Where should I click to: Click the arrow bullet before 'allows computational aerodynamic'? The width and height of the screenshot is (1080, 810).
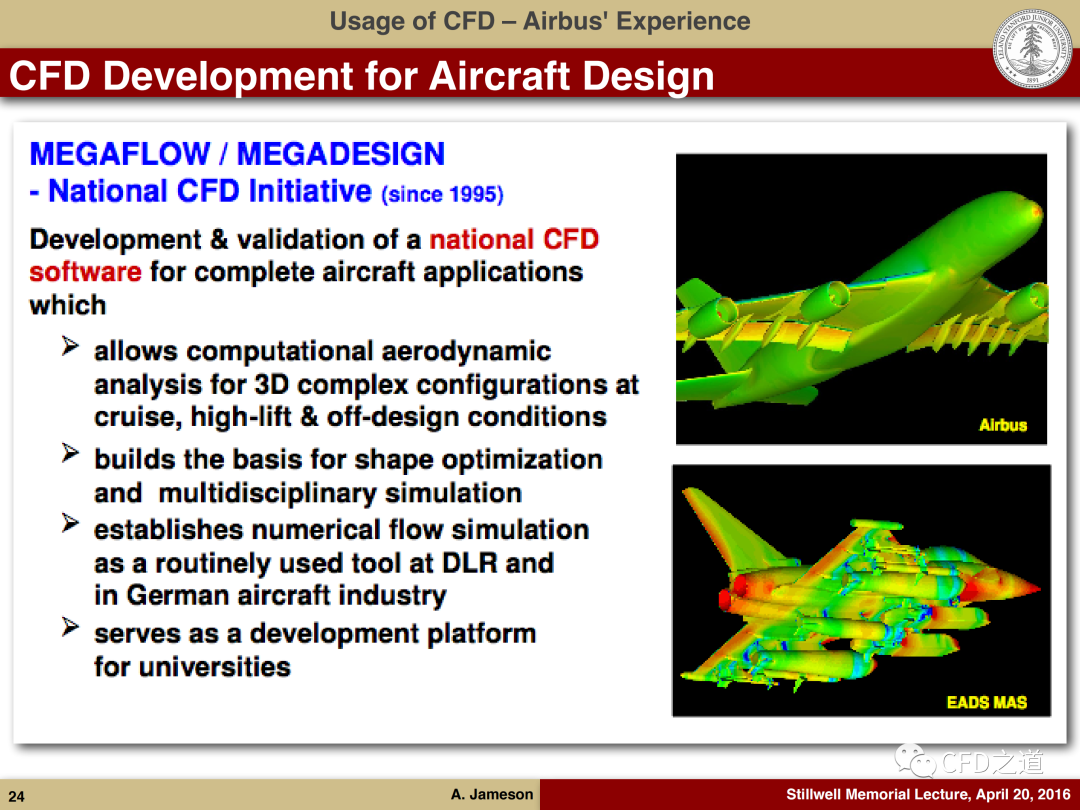pos(70,348)
